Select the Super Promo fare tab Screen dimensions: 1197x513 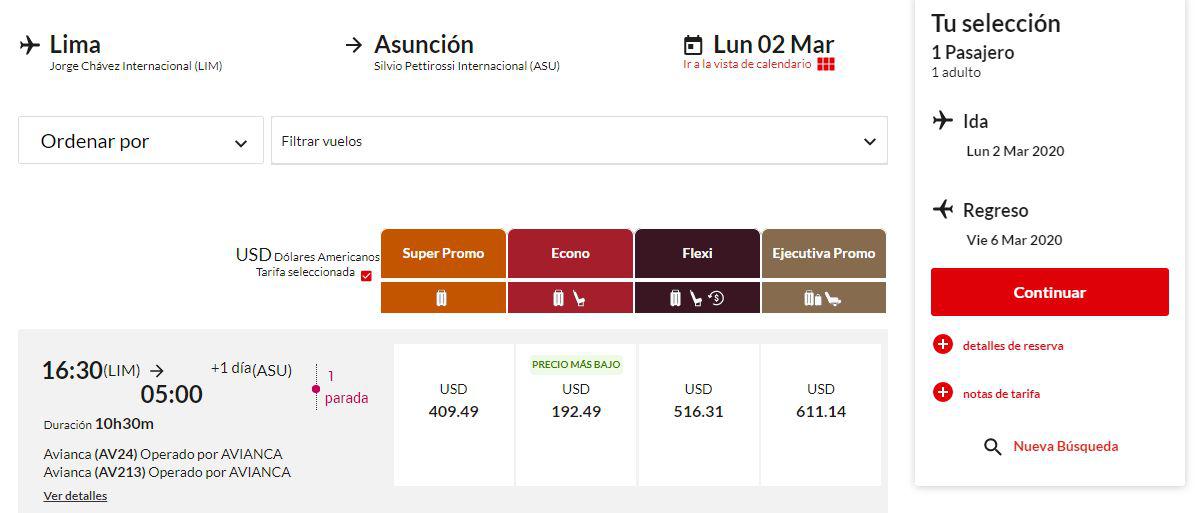point(443,253)
